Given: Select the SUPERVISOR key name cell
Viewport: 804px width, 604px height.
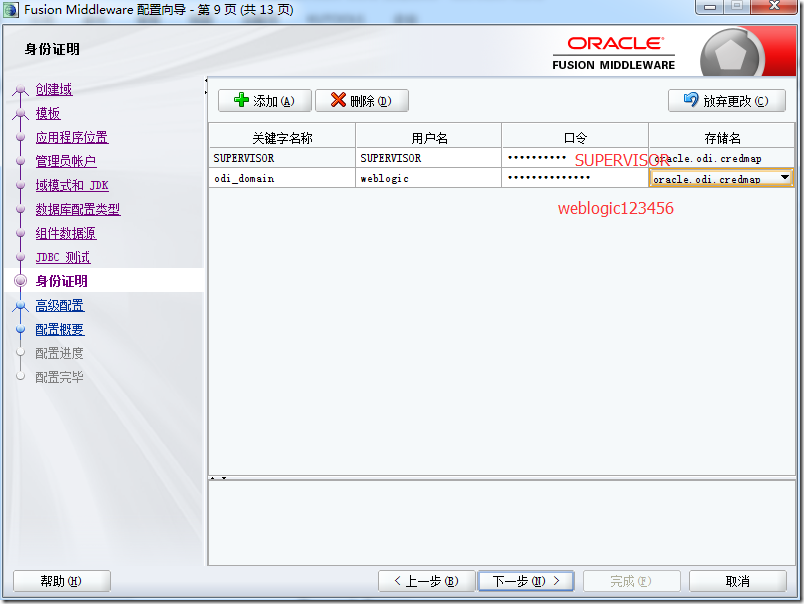Looking at the screenshot, I should pos(282,158).
